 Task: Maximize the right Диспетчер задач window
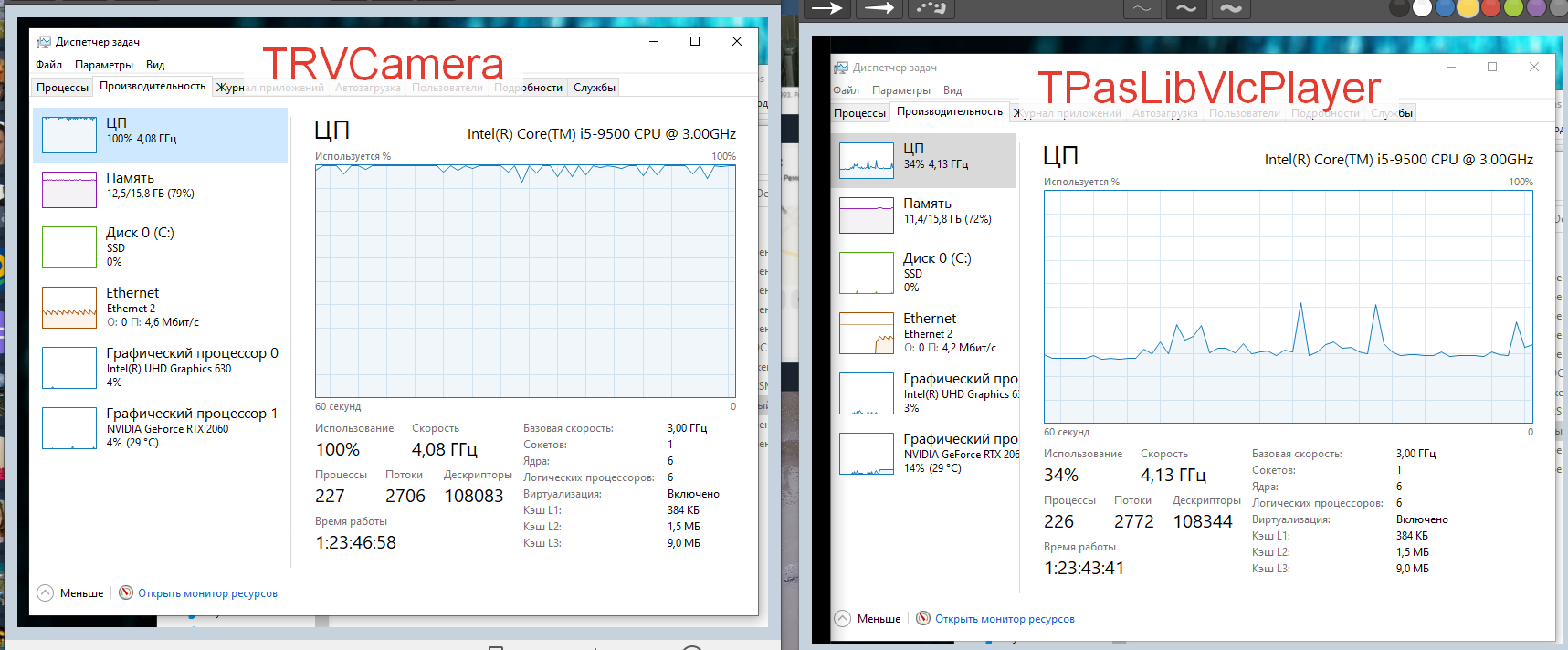(x=1492, y=67)
